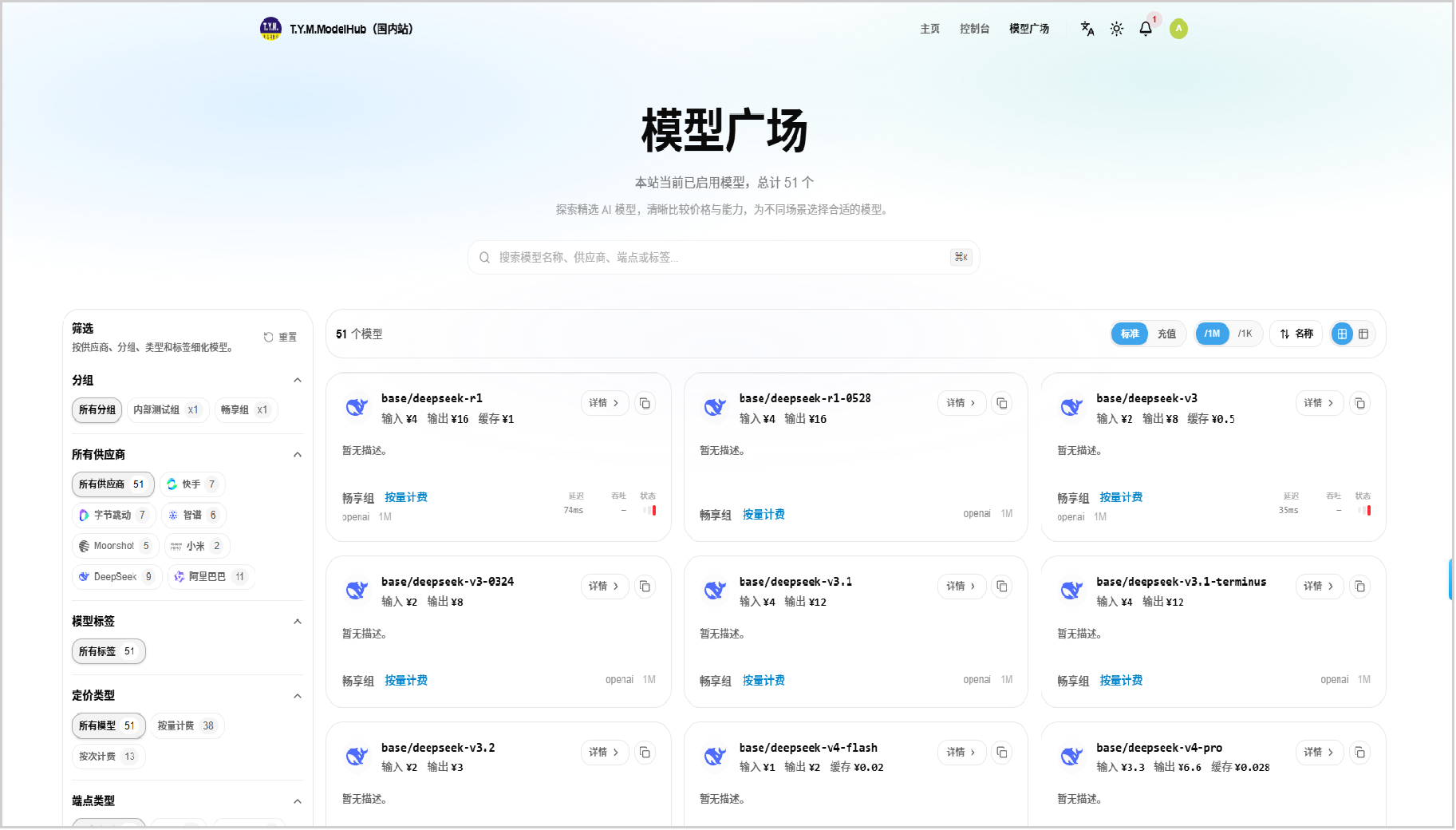This screenshot has width=1456, height=830.
Task: Click the DeepSeek logo on base/deepseek-v3.1 card
Action: (715, 590)
